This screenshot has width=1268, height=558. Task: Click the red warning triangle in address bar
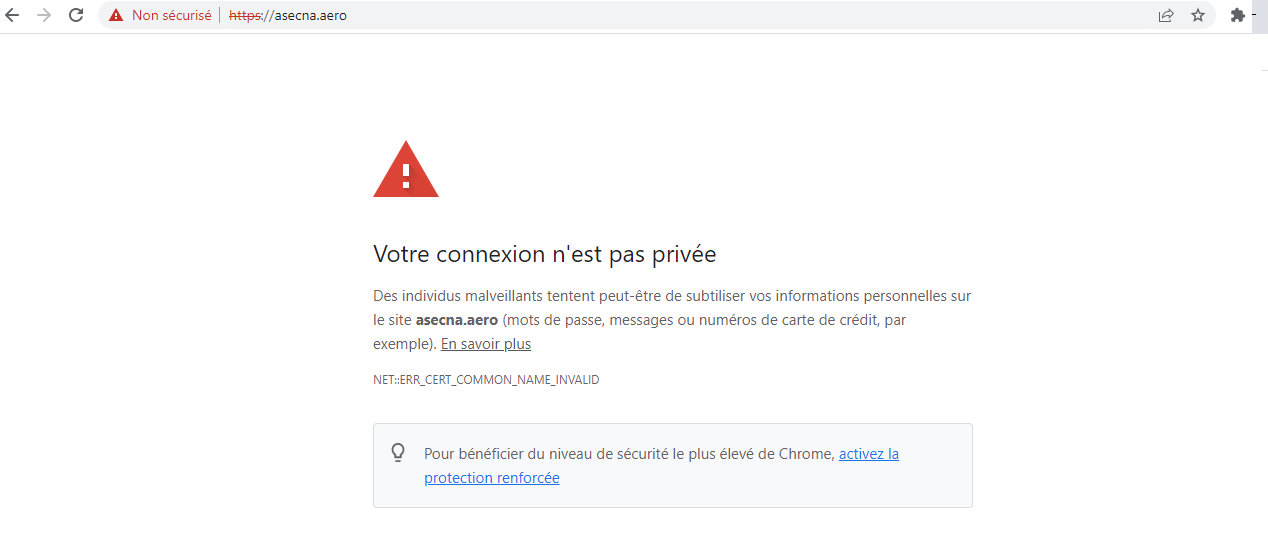pos(116,16)
